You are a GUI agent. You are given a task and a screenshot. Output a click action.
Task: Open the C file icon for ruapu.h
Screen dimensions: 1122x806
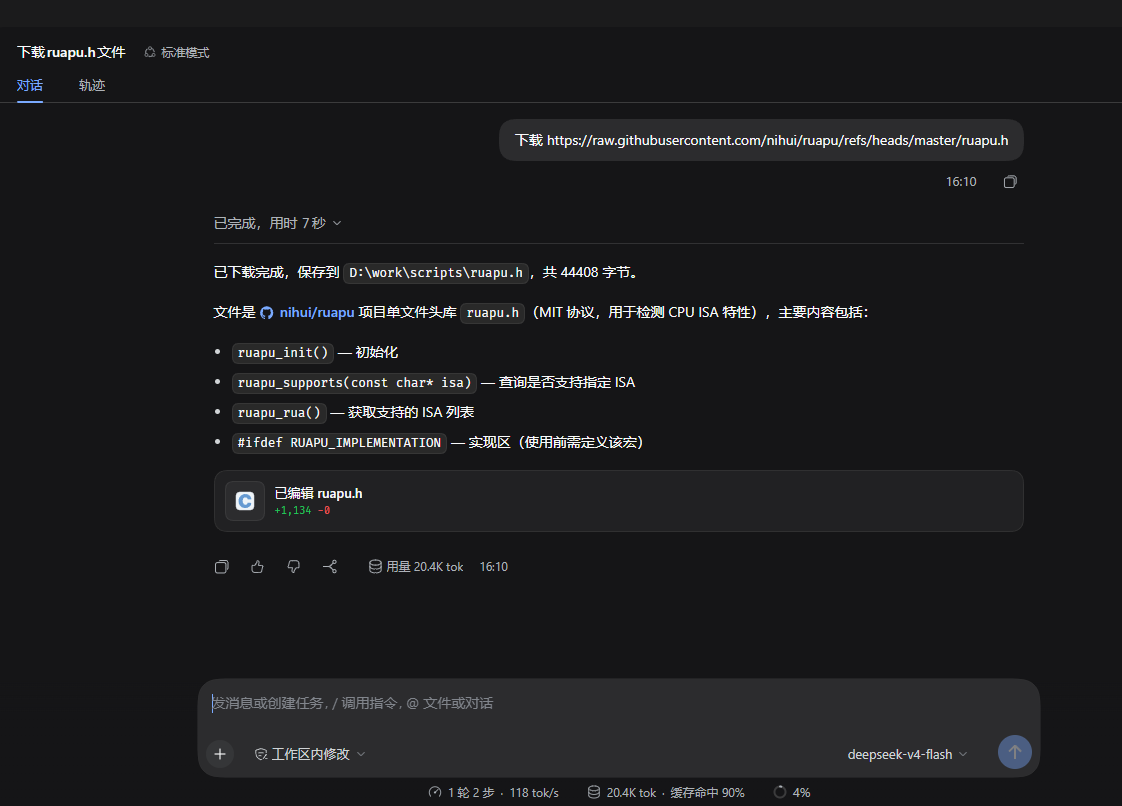[x=245, y=501]
